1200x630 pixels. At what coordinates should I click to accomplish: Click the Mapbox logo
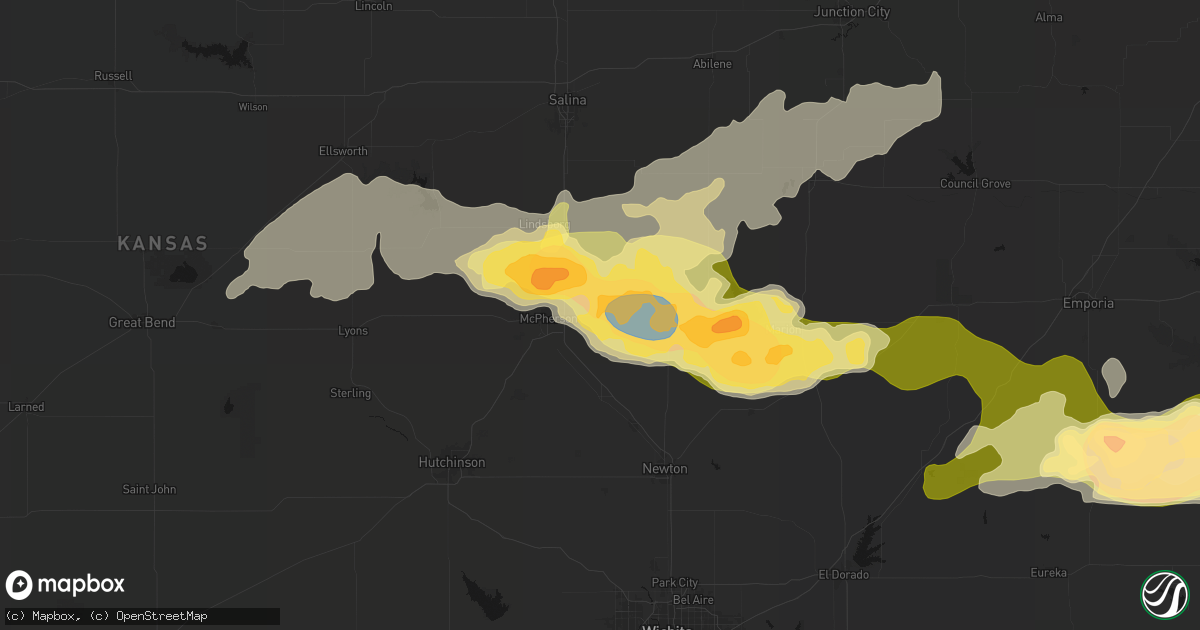(x=65, y=585)
